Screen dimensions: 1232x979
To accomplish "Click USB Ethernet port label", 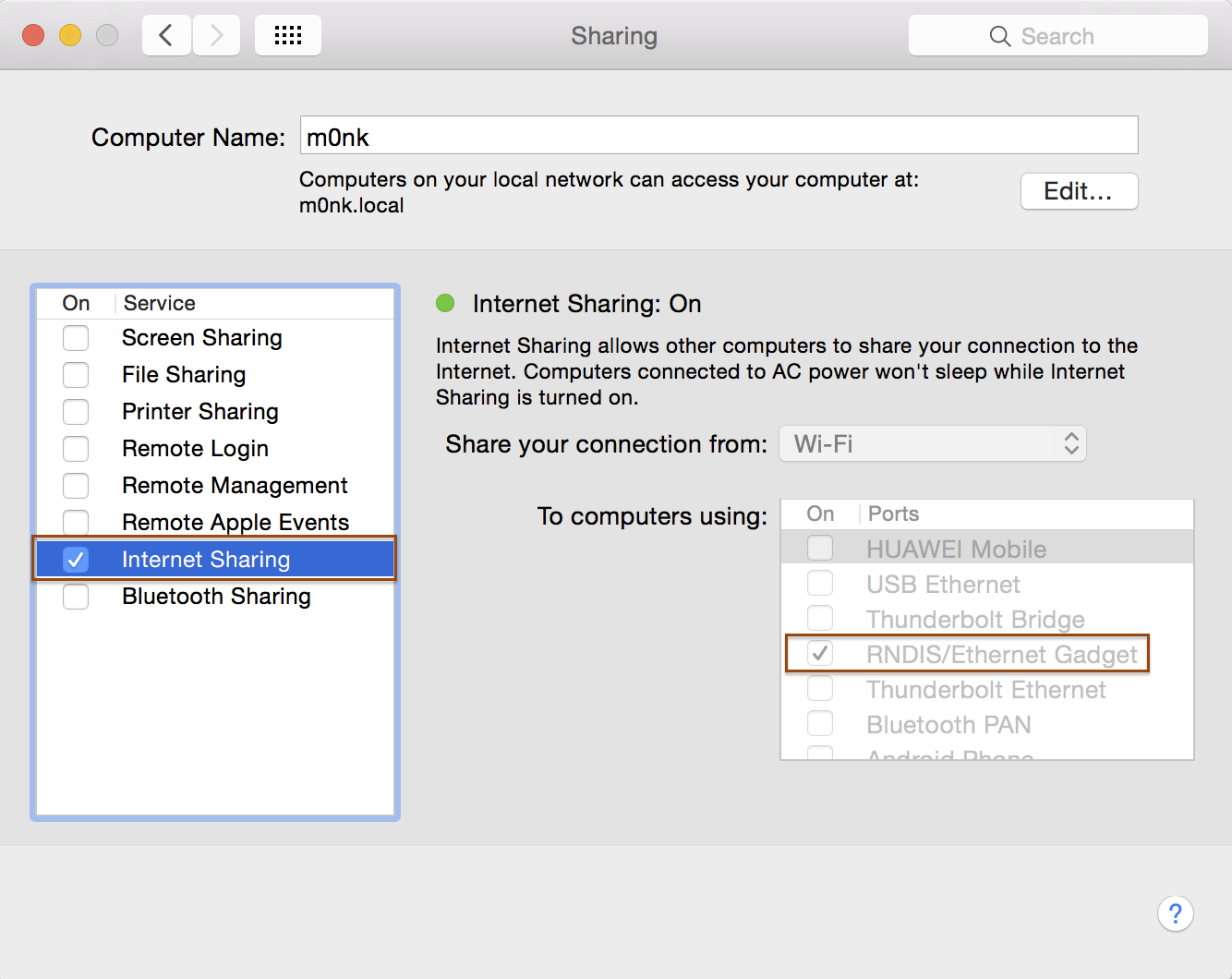I will (x=943, y=585).
